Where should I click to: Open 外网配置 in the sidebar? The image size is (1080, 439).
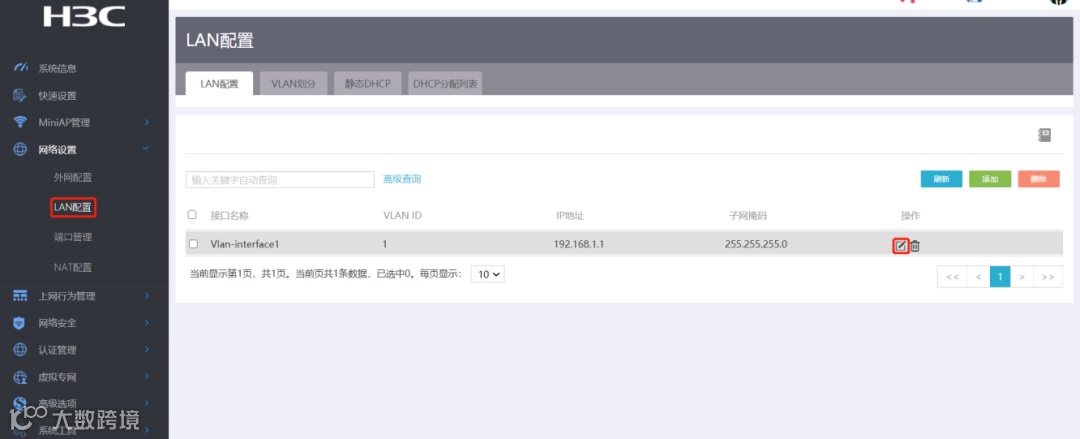(x=73, y=177)
